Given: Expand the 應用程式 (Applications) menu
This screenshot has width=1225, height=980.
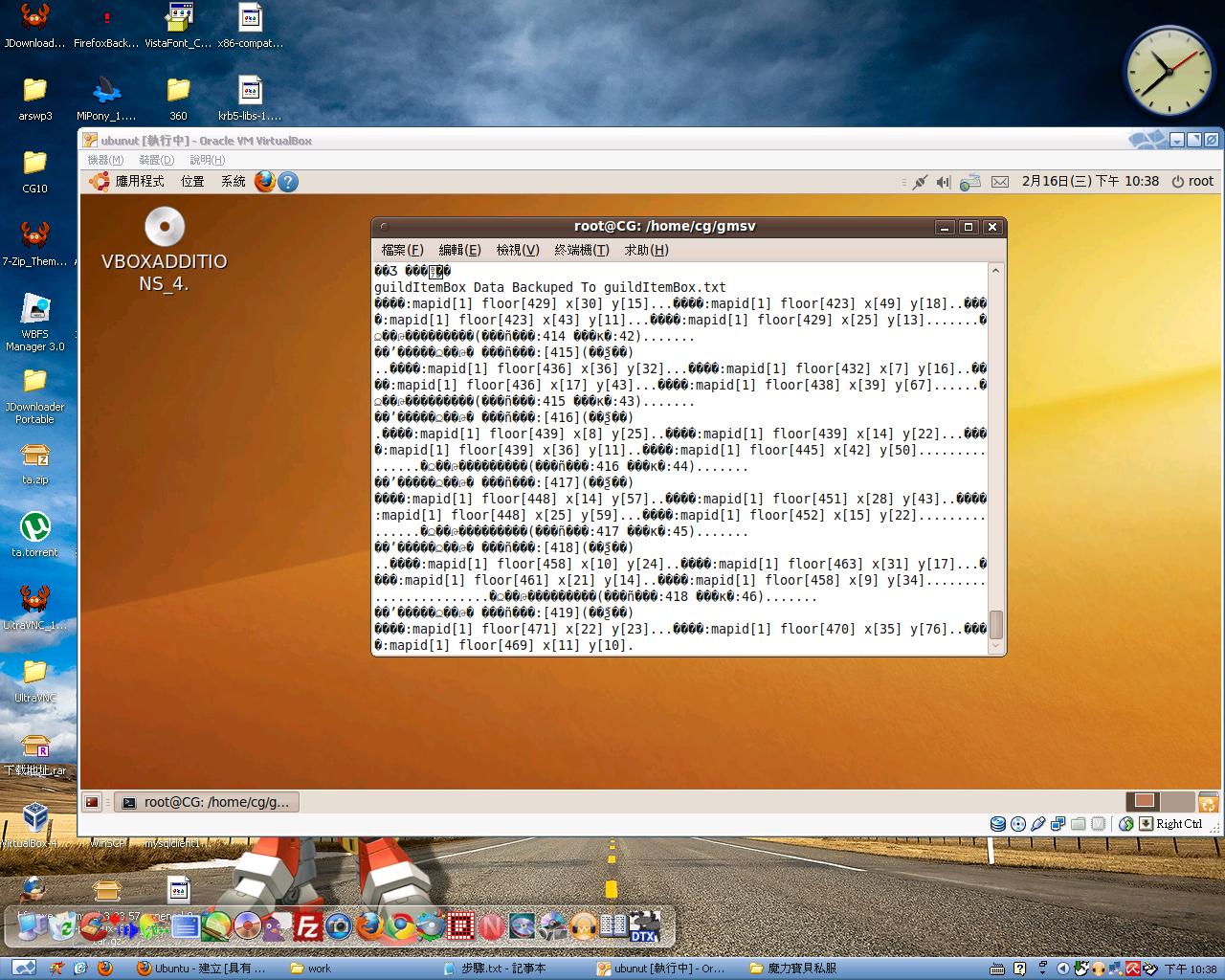Looking at the screenshot, I should click(127, 181).
